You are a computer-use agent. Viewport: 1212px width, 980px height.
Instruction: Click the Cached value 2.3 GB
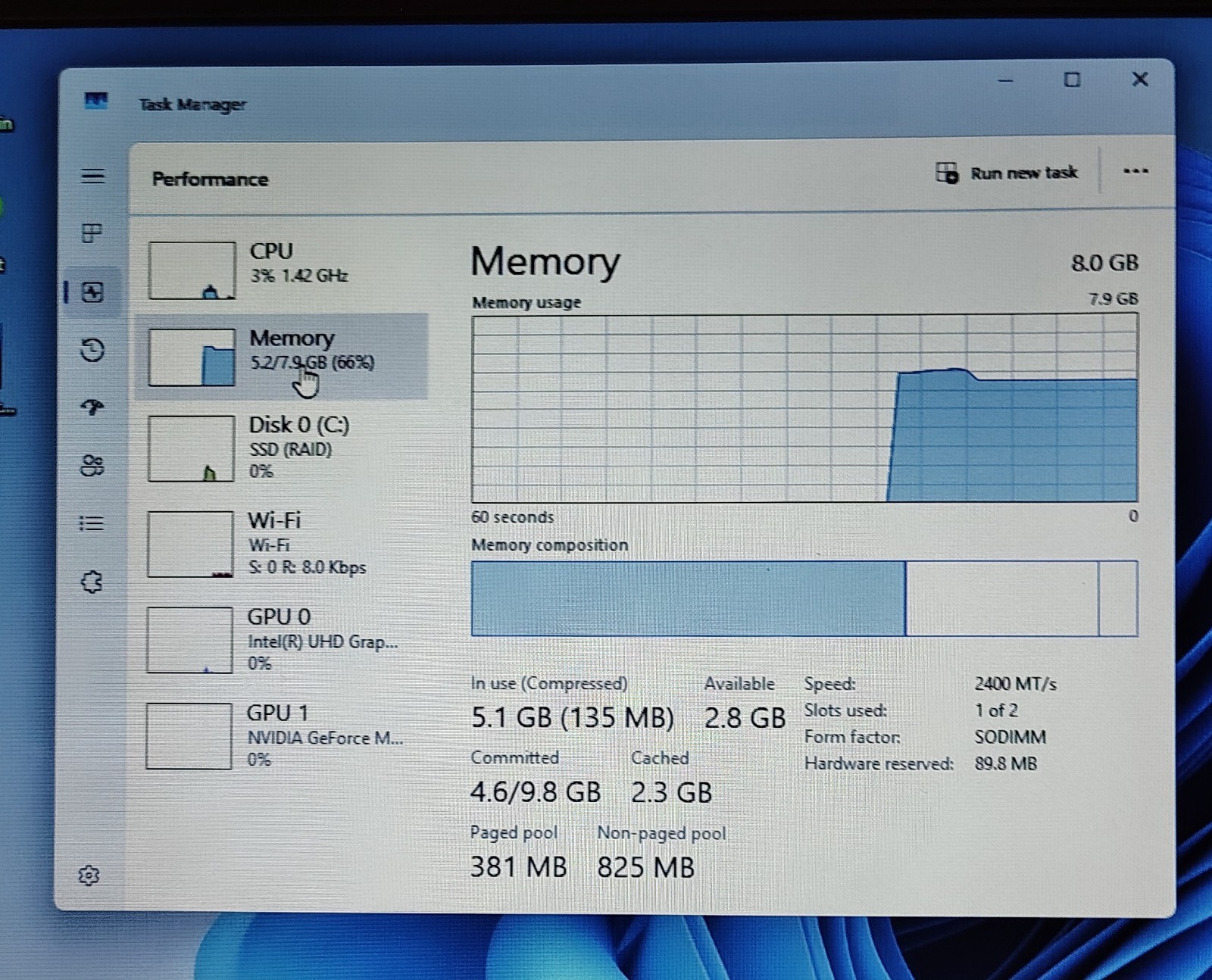pyautogui.click(x=671, y=792)
